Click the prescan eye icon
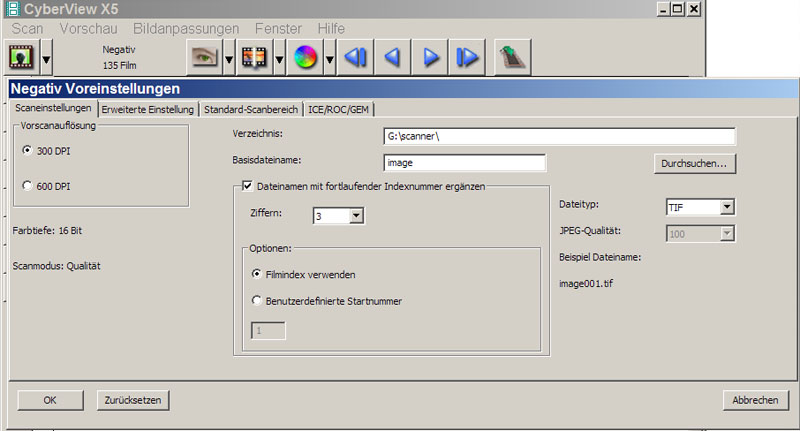Screen dimensions: 800x431 tap(204, 57)
